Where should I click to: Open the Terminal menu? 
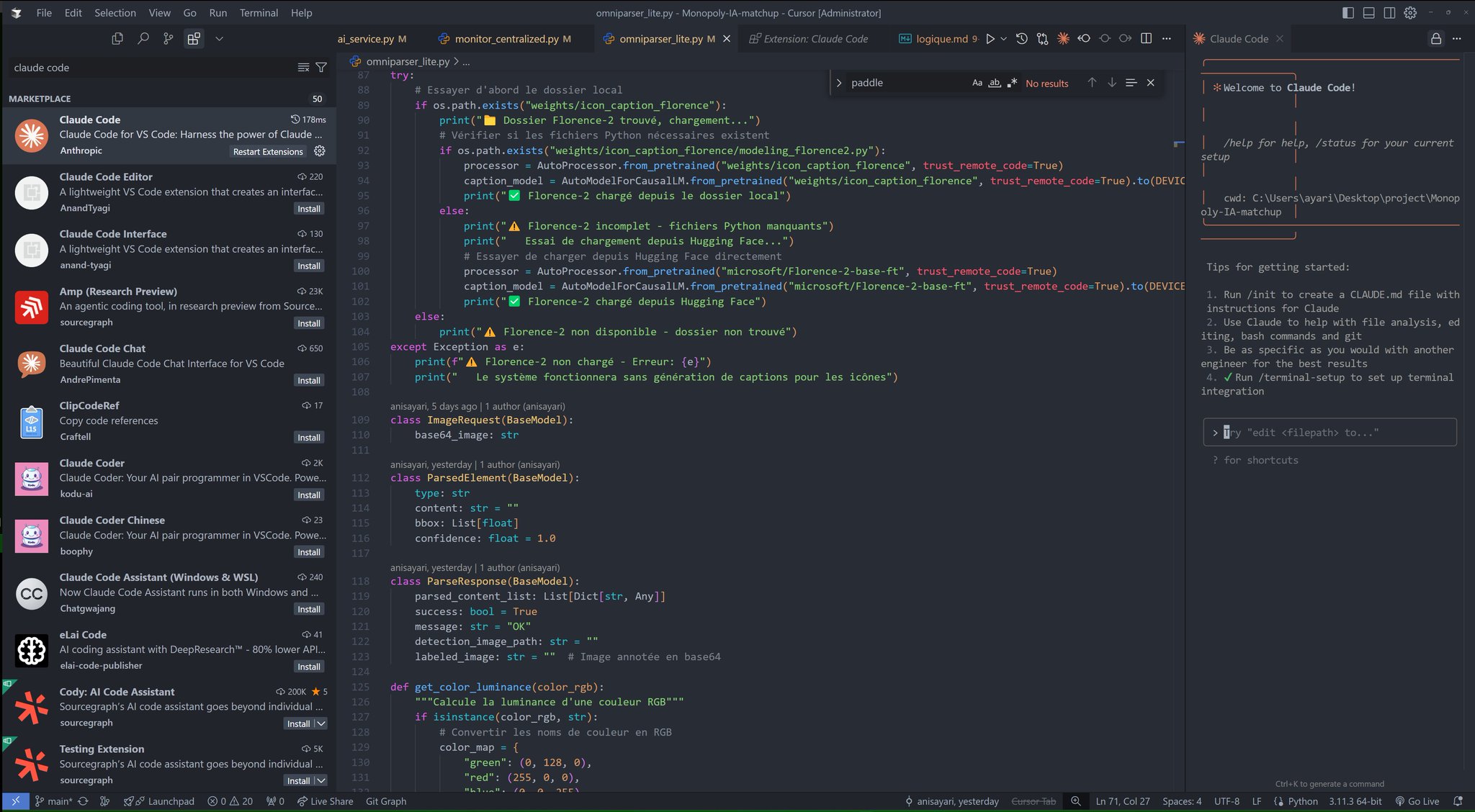click(x=259, y=13)
